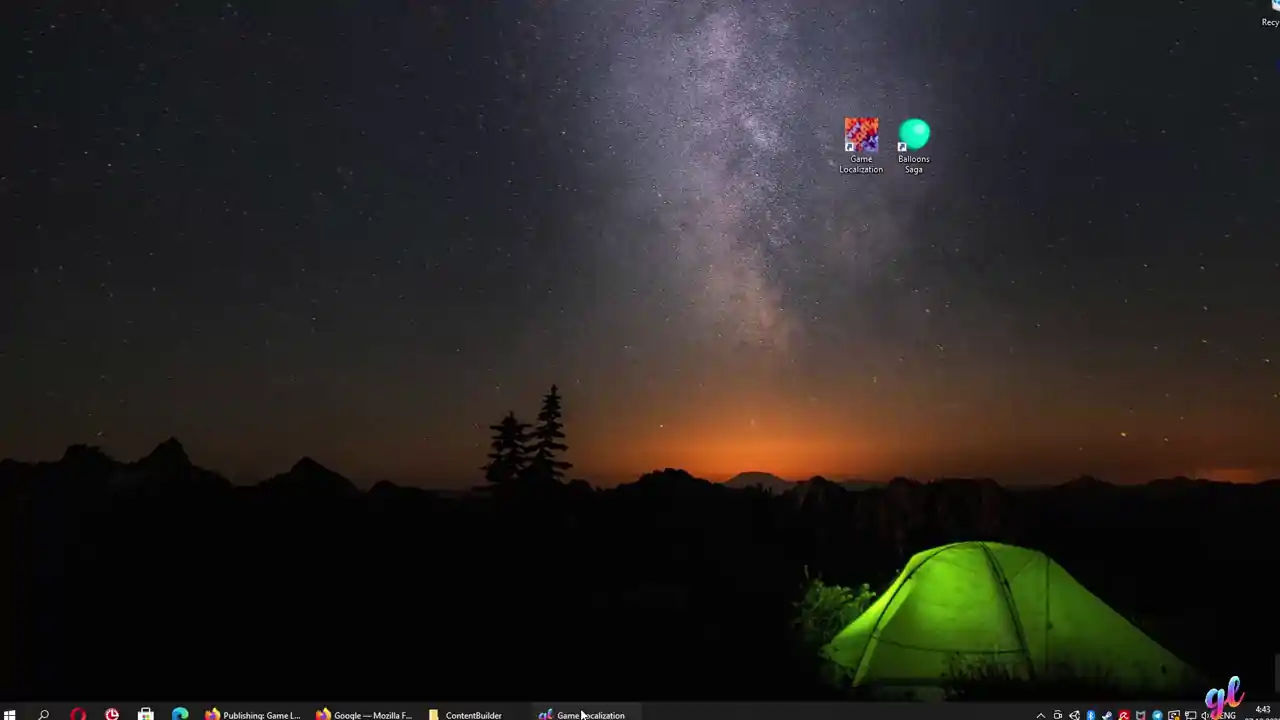Screen dimensions: 1280x720
Task: Open the Game Localization desktop shortcut
Action: pyautogui.click(x=861, y=146)
